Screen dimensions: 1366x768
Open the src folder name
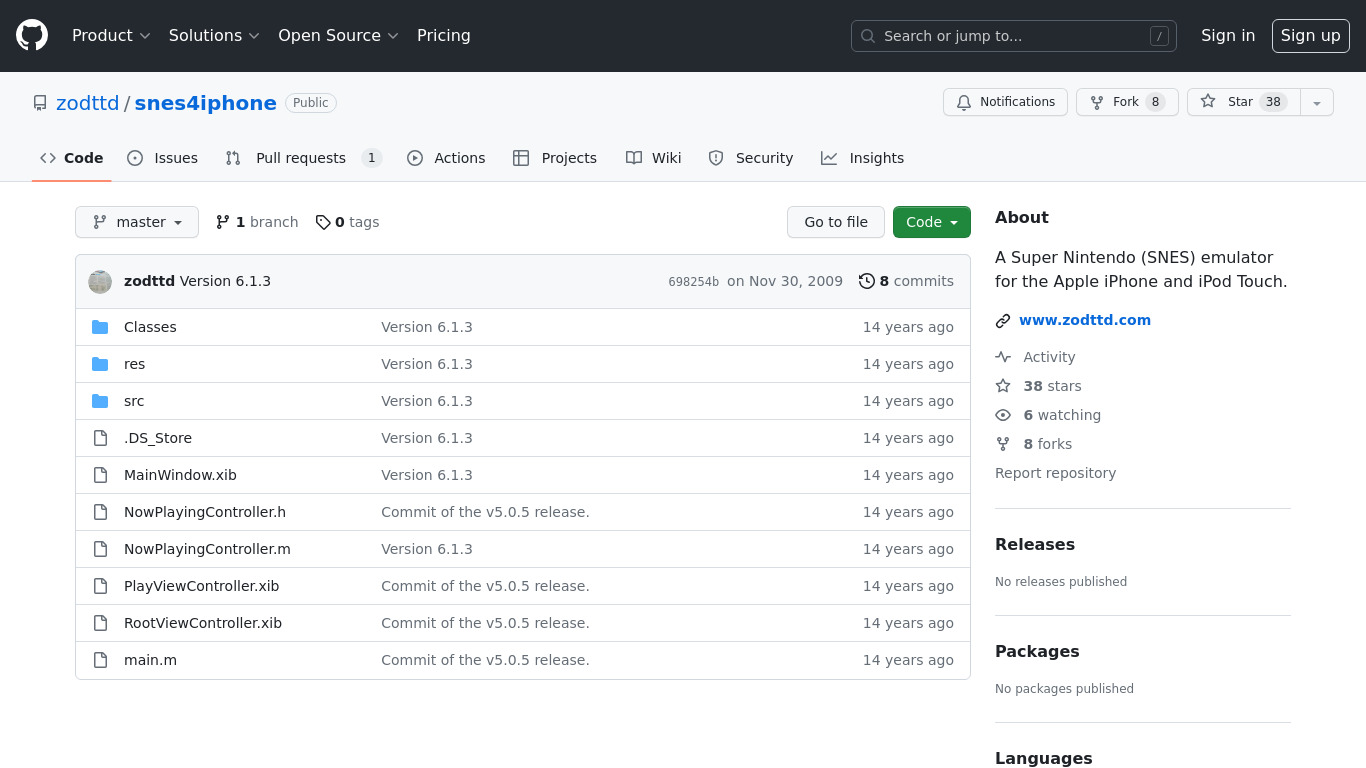tap(134, 401)
